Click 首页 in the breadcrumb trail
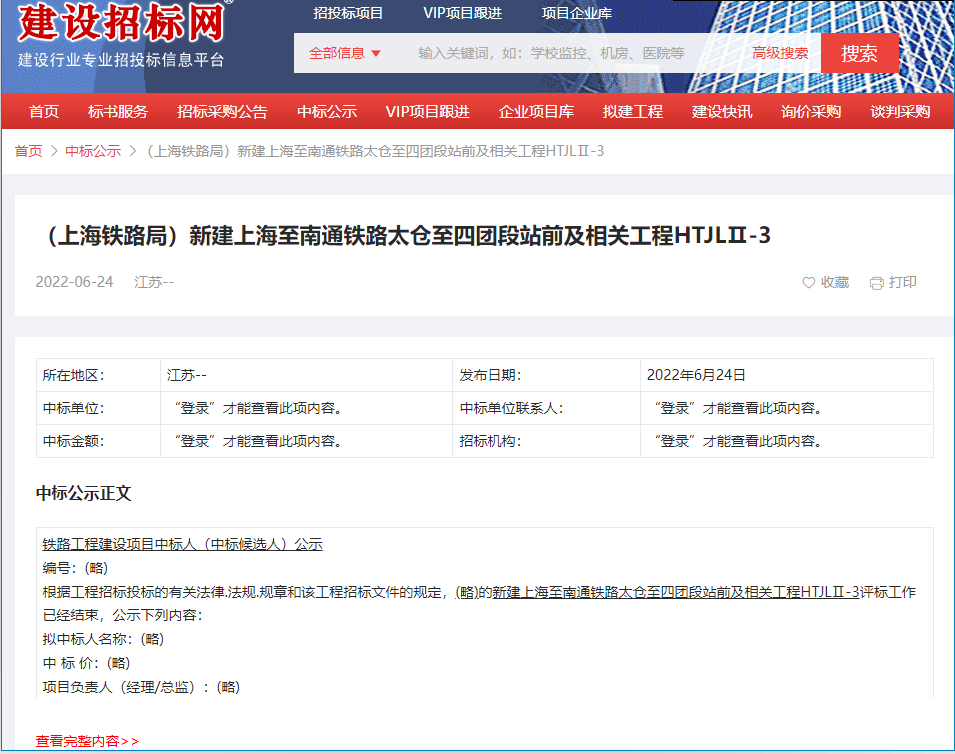Image resolution: width=955 pixels, height=754 pixels. click(x=28, y=151)
